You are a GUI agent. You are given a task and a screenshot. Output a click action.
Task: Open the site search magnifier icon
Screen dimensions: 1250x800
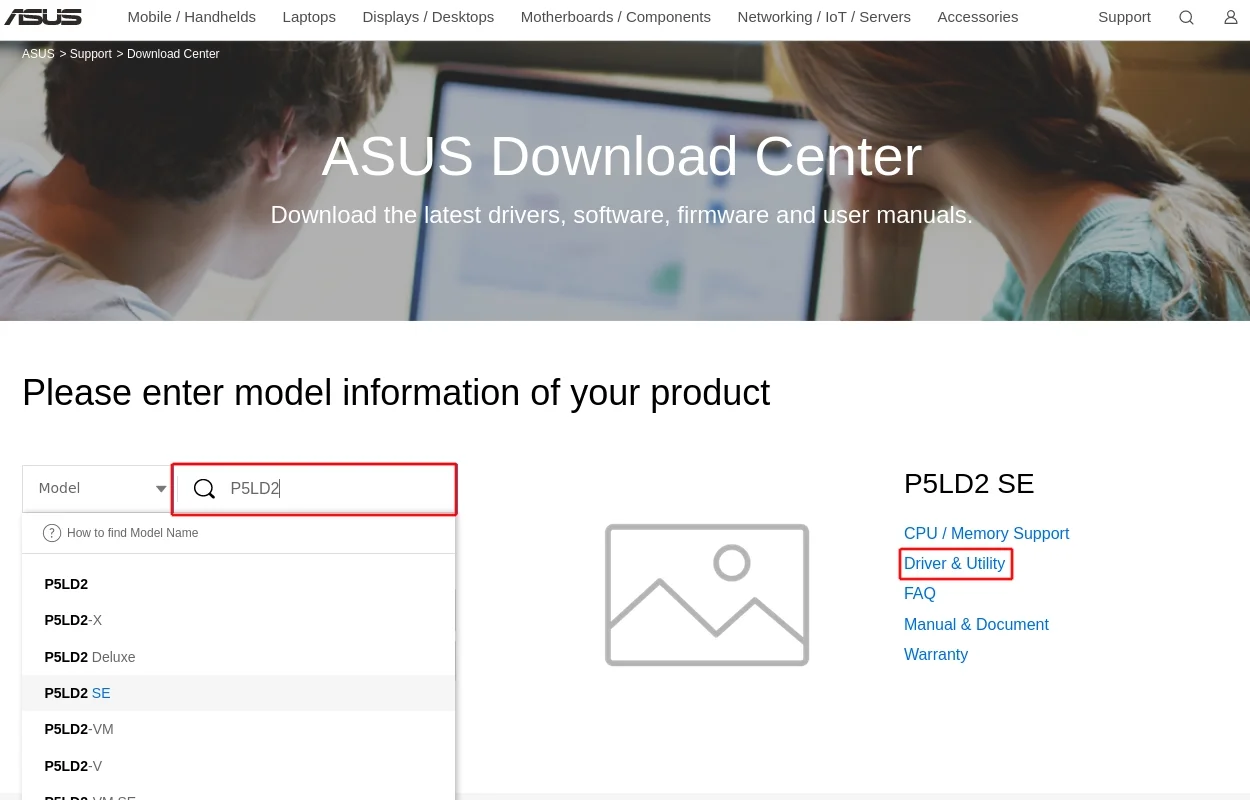tap(1186, 17)
